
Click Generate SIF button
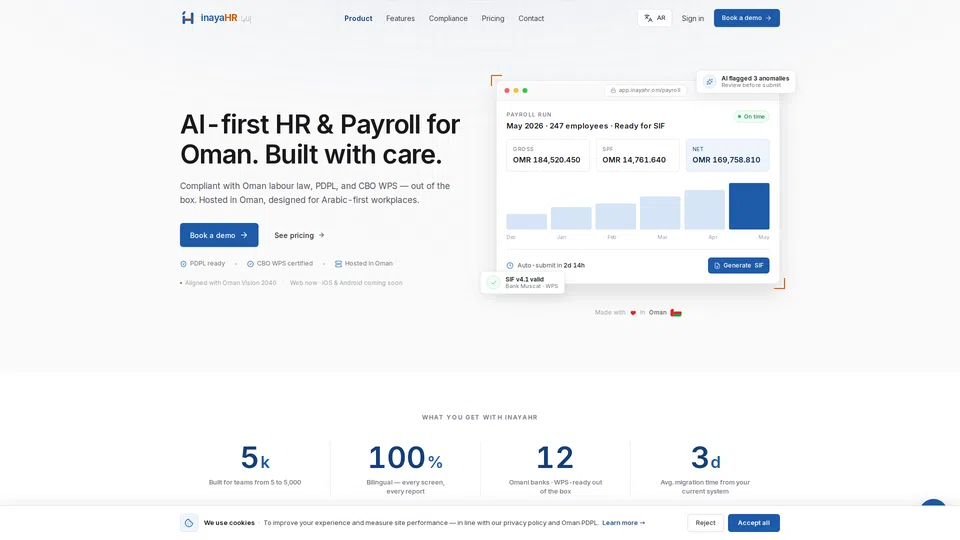click(738, 265)
